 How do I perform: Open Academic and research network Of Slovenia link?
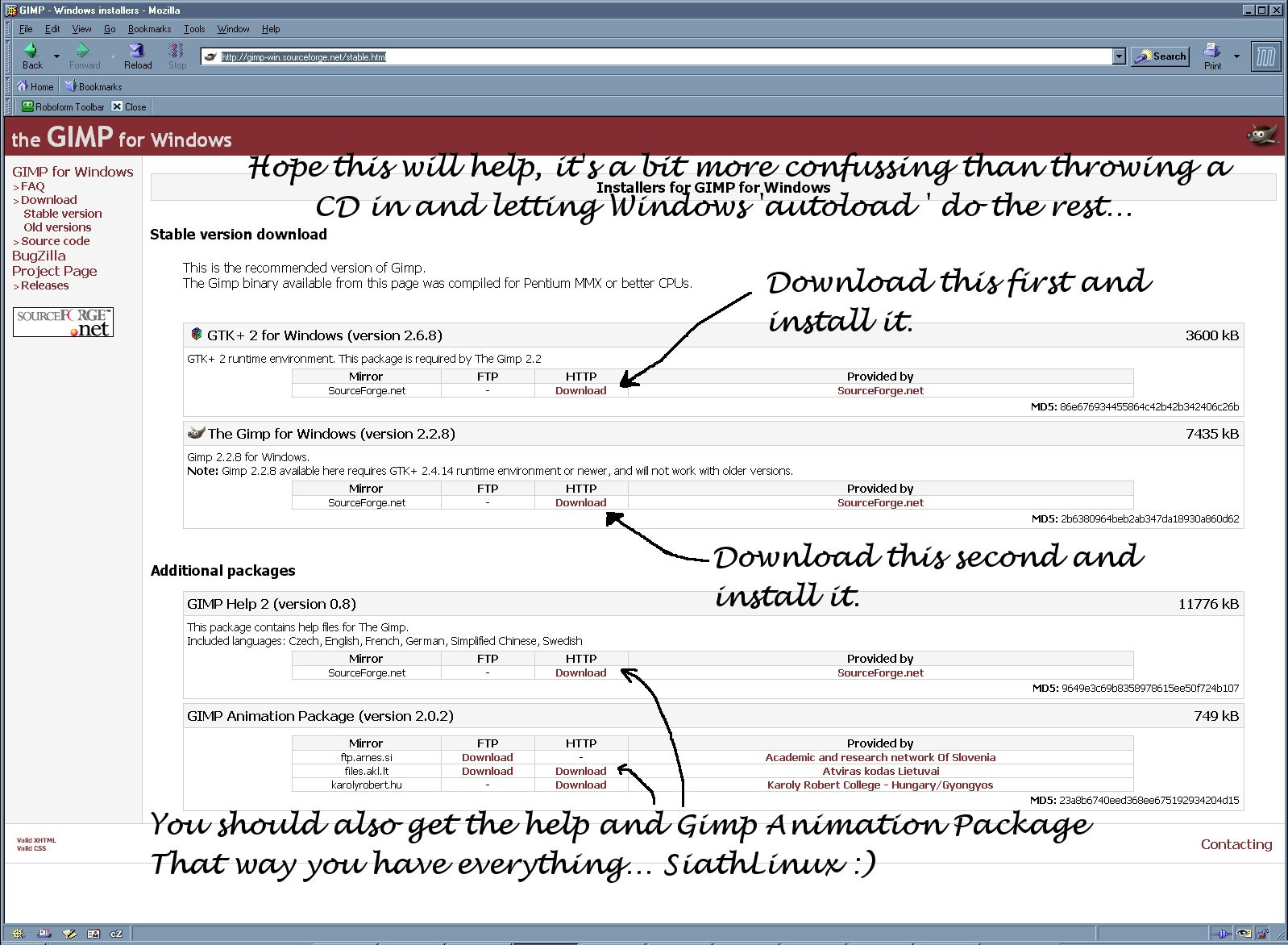point(880,757)
